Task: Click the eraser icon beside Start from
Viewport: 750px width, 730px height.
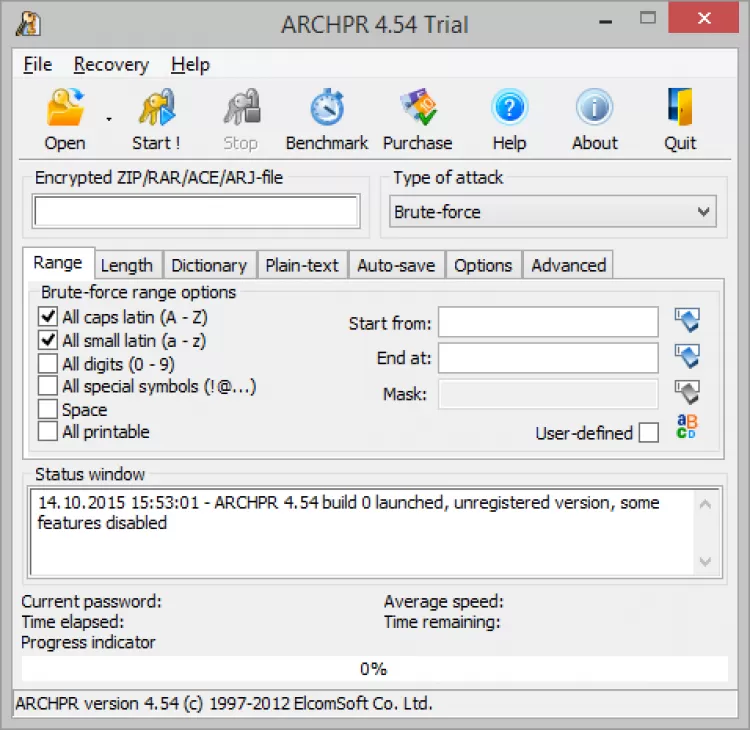Action: [x=687, y=320]
